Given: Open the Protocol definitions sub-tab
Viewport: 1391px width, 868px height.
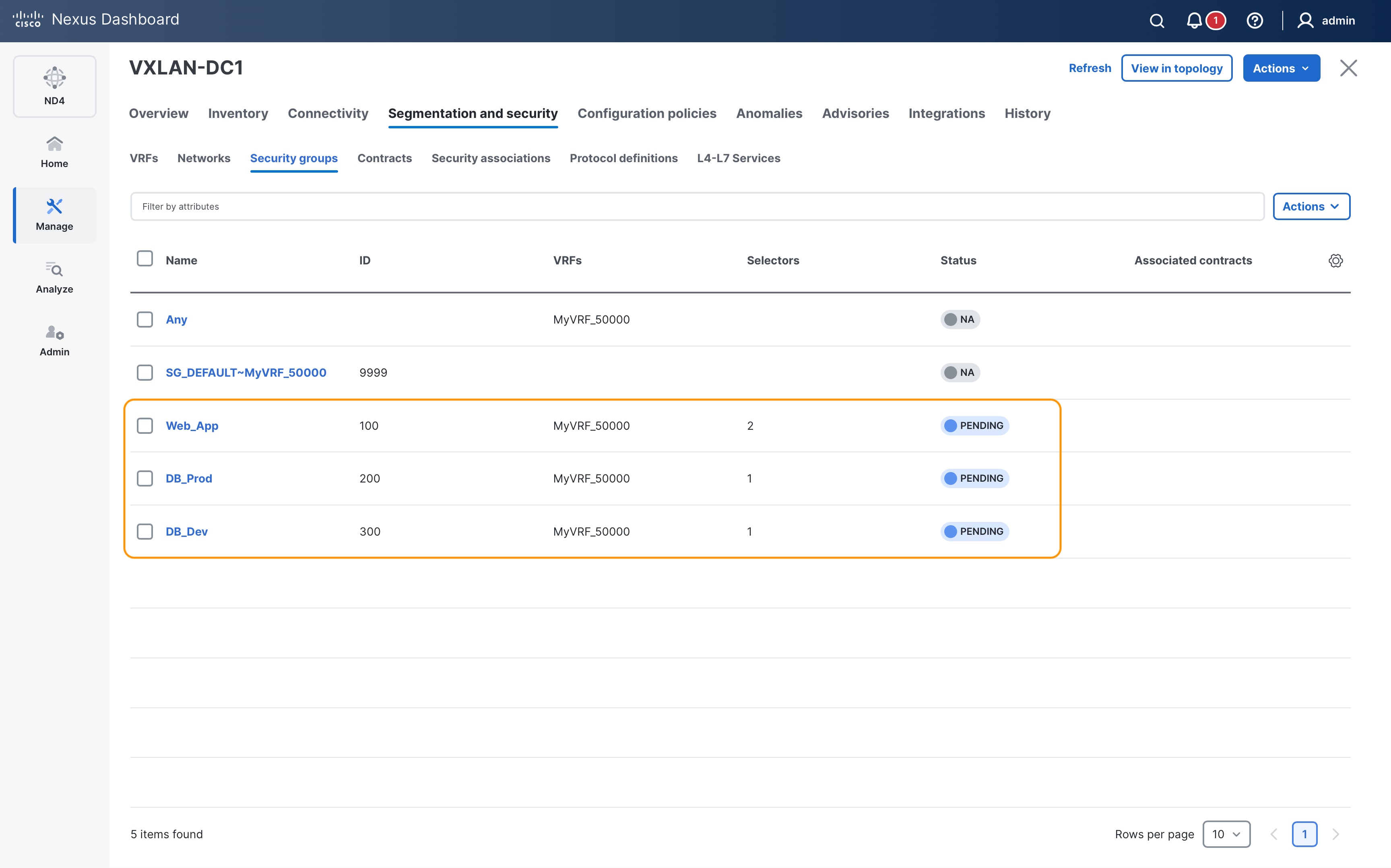Looking at the screenshot, I should pyautogui.click(x=623, y=158).
